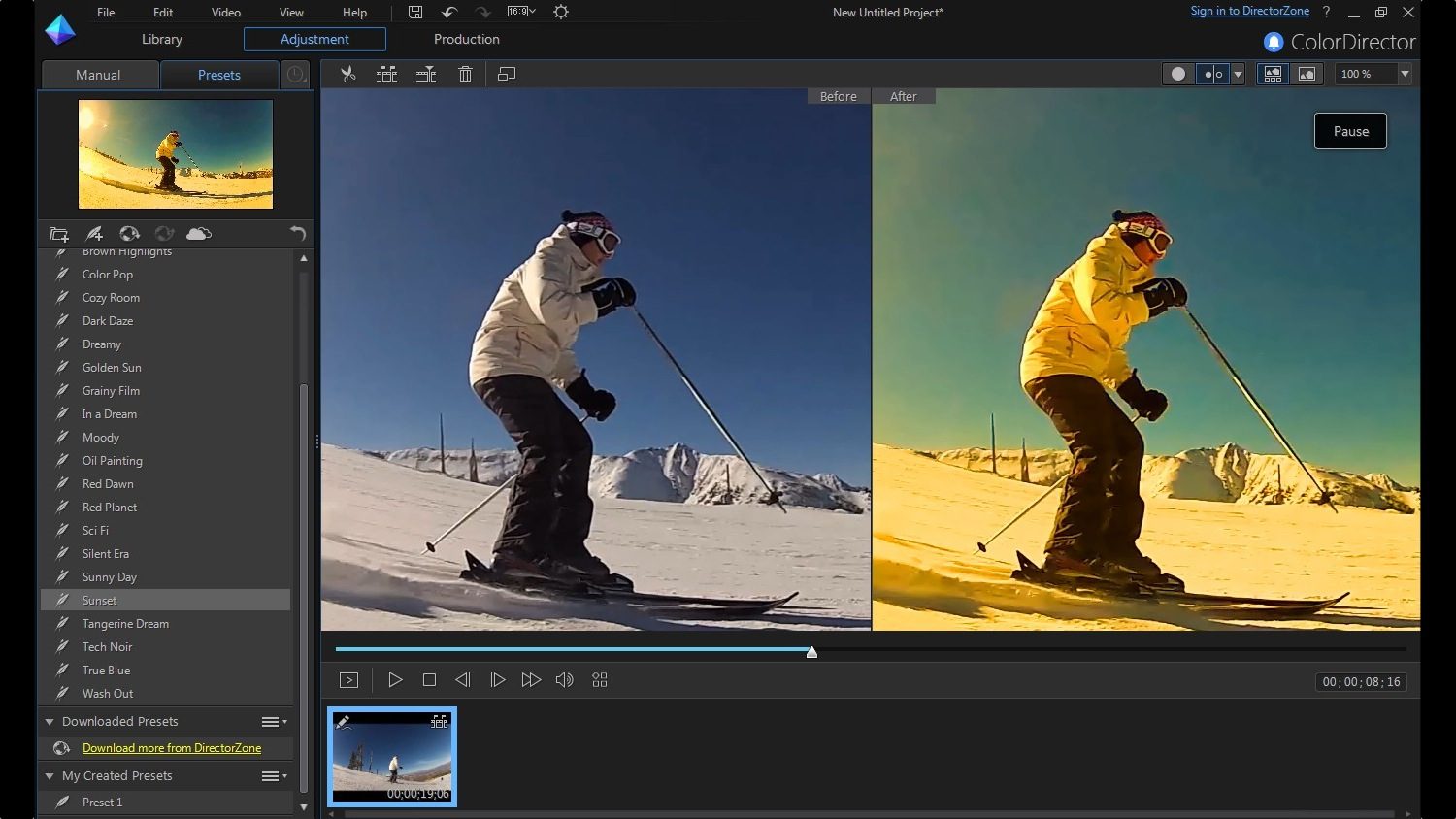Click the preset list scrollbar down arrow
The image size is (1456, 819).
pos(304,806)
